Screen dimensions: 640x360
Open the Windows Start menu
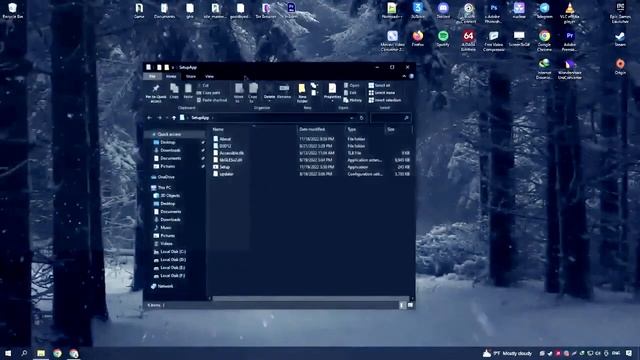tap(8, 353)
